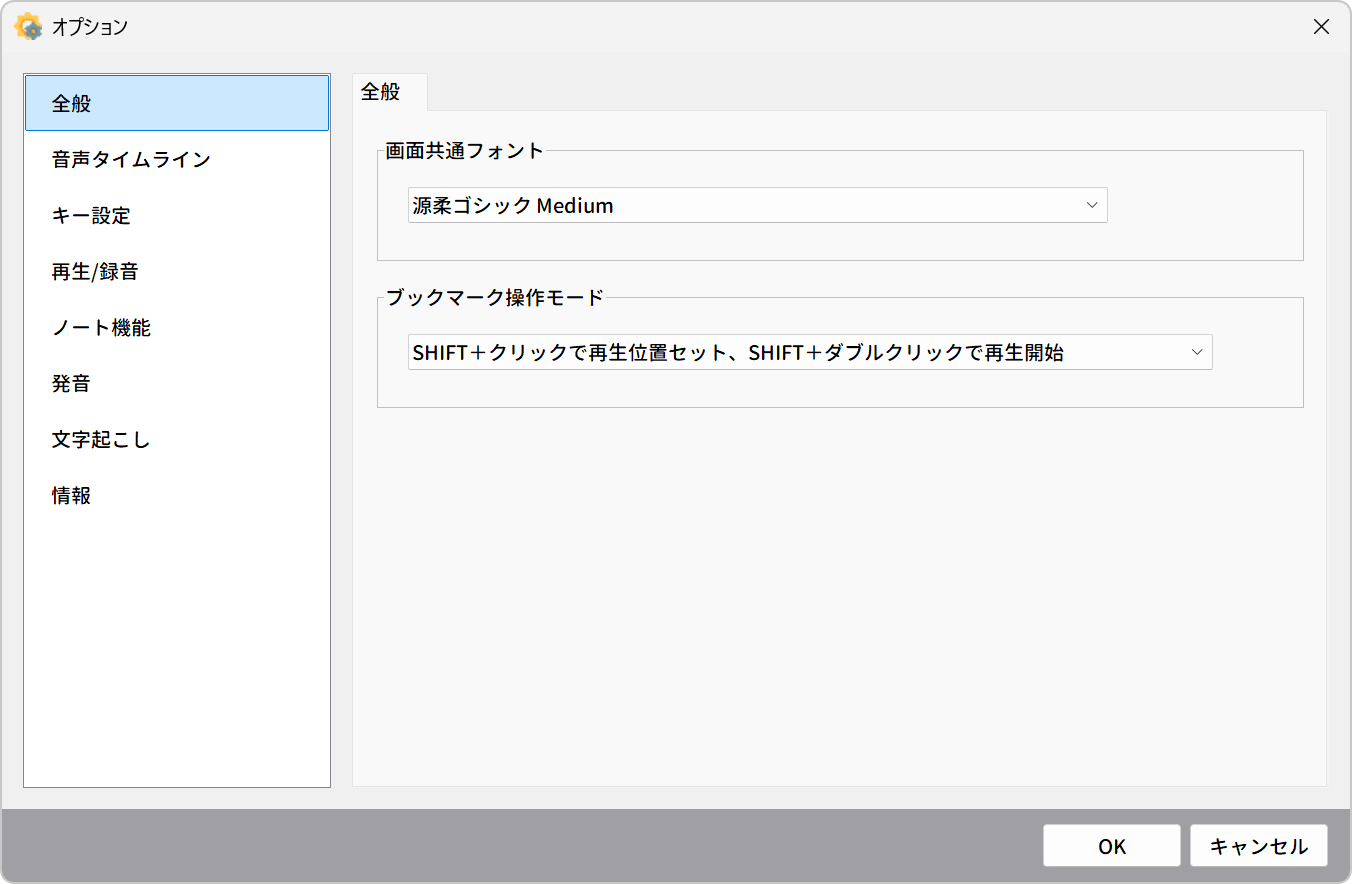Expand the ブックマーク操作モード dropdown
This screenshot has width=1352, height=884.
810,352
